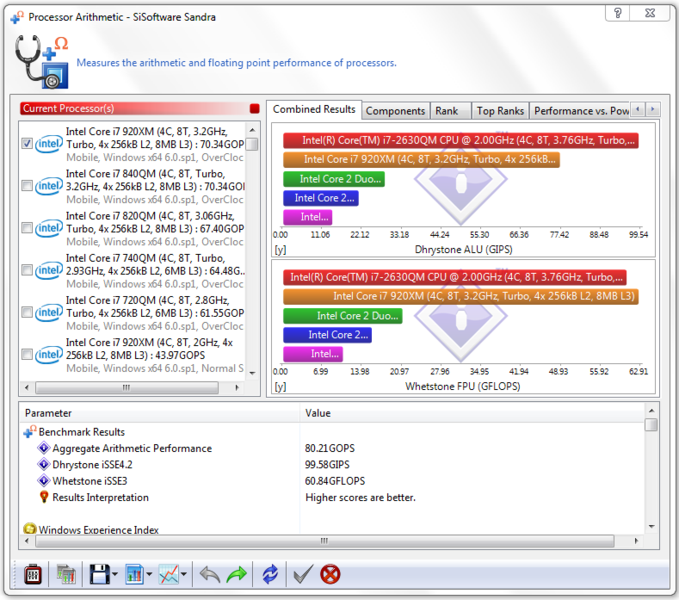Viewport: 679px width, 600px height.
Task: Go back with the grey undo arrow
Action: coord(210,575)
